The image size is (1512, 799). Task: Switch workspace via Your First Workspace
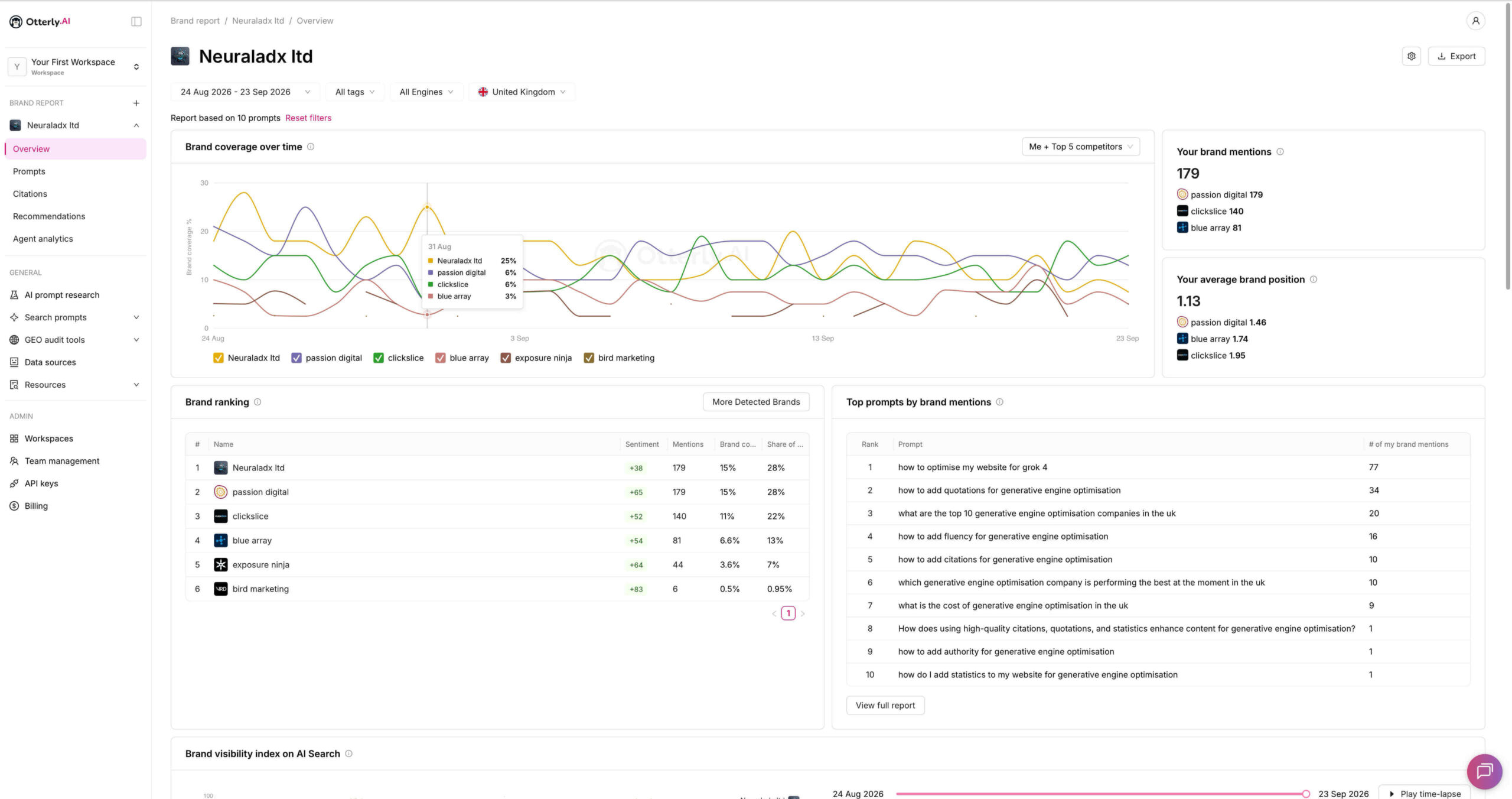[x=76, y=67]
